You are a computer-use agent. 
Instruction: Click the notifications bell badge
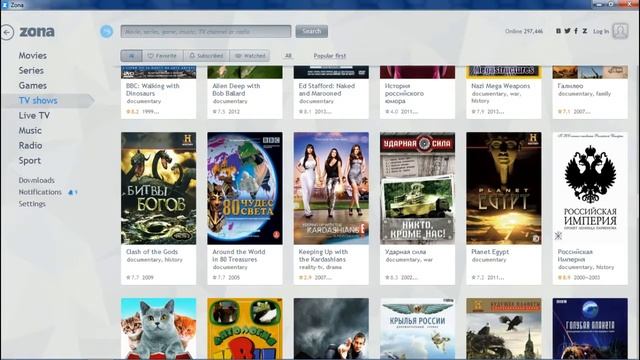pos(72,192)
